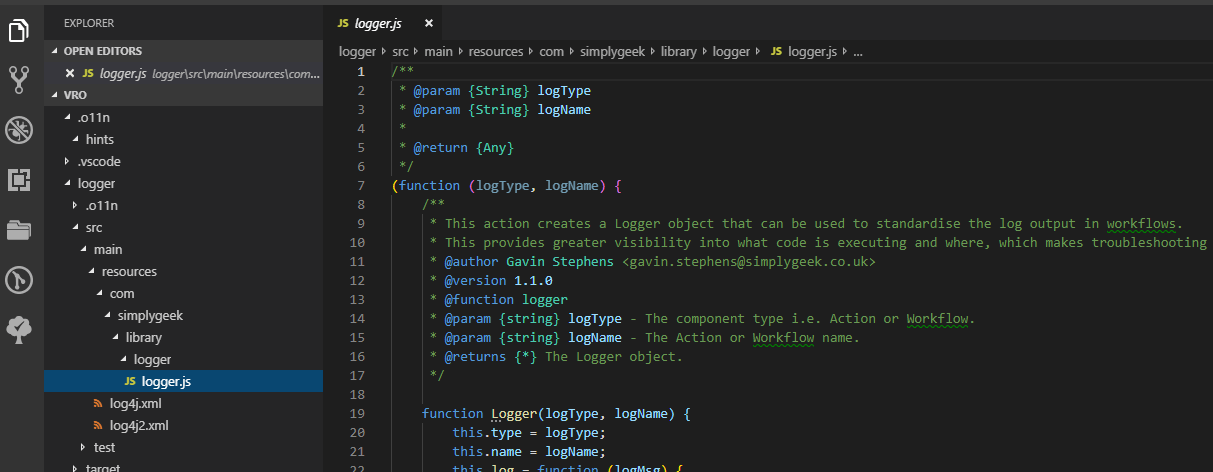1213x472 pixels.
Task: Click the log4j2.xml file icon
Action: [98, 425]
